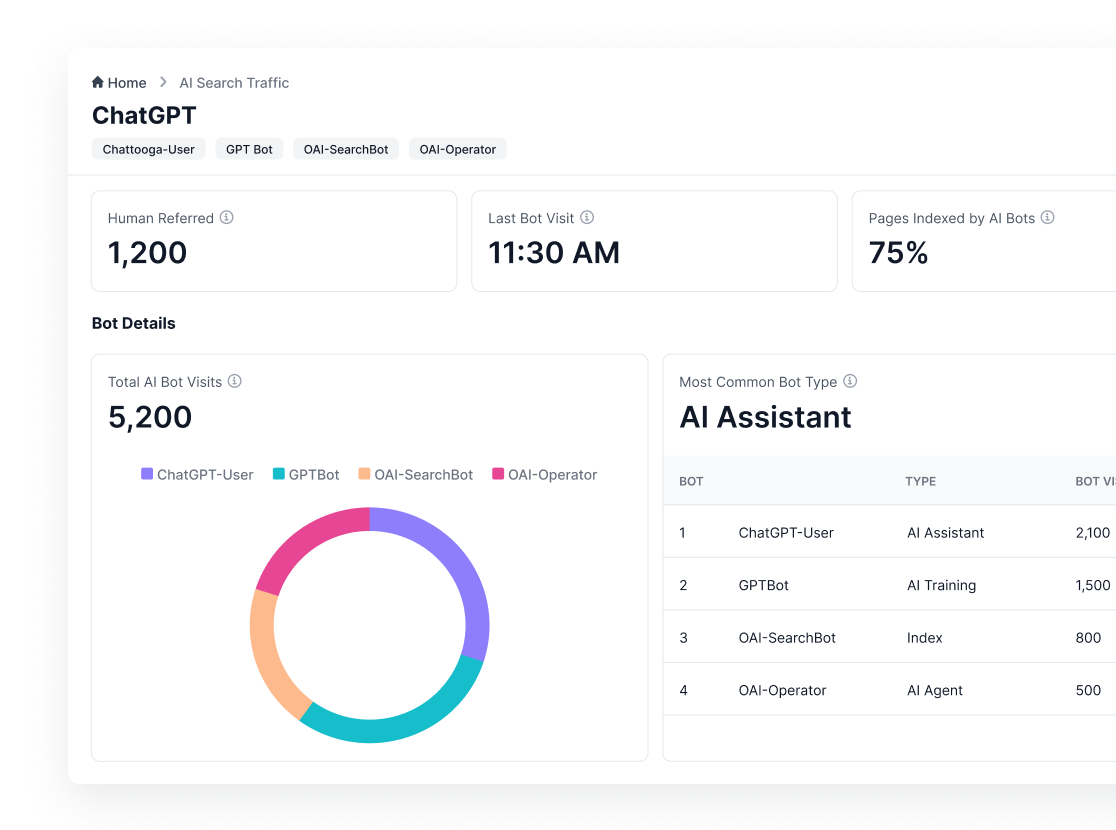Toggle GPTBot teal legend swatch
This screenshot has width=1116, height=830.
[x=279, y=474]
